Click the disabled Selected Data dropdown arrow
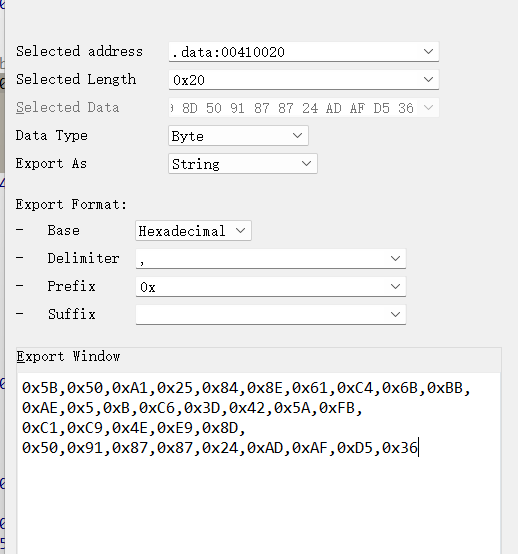Viewport: 518px width, 554px height. point(428,107)
